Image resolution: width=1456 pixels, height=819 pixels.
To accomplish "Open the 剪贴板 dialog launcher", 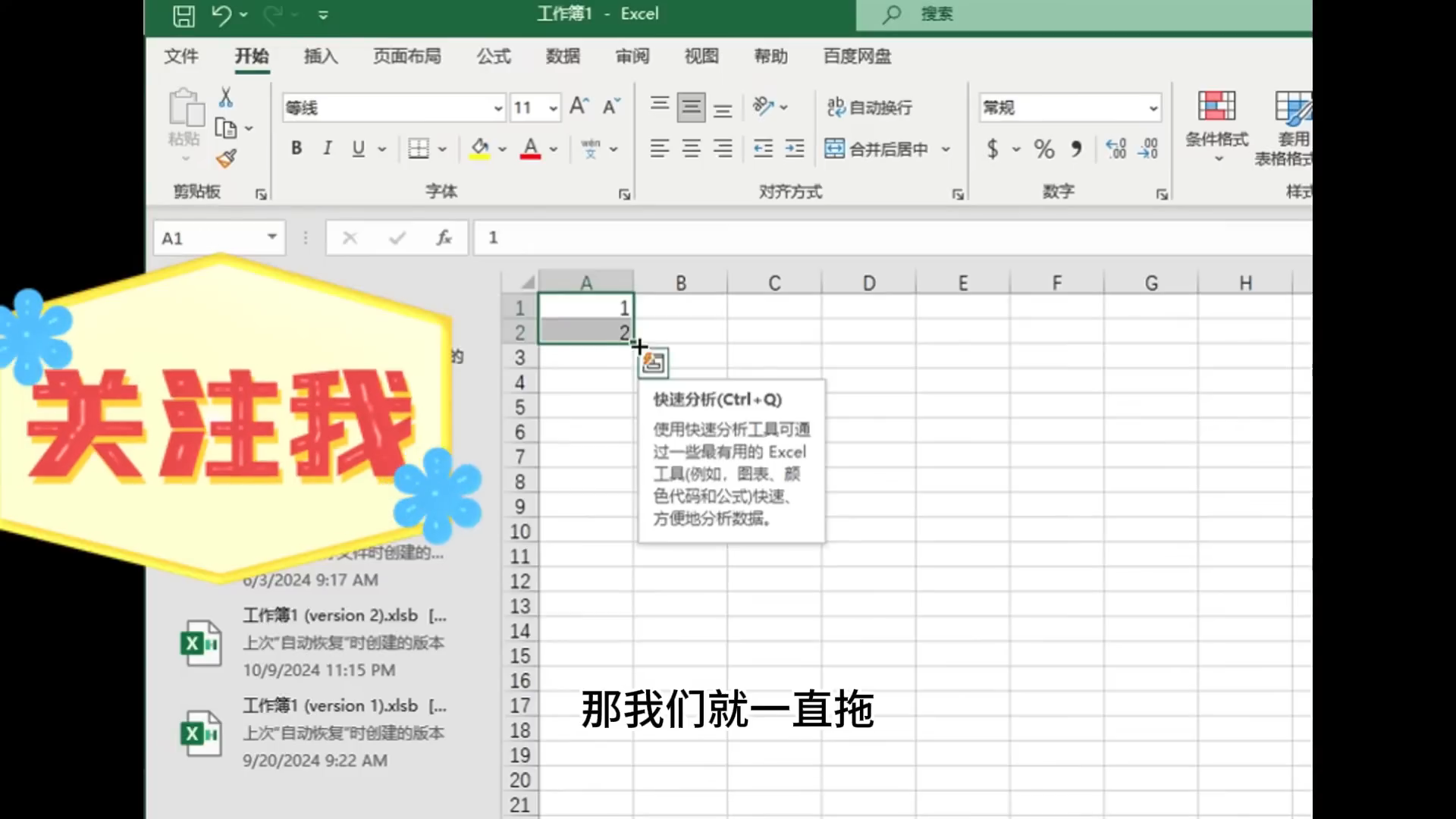I will tap(261, 195).
